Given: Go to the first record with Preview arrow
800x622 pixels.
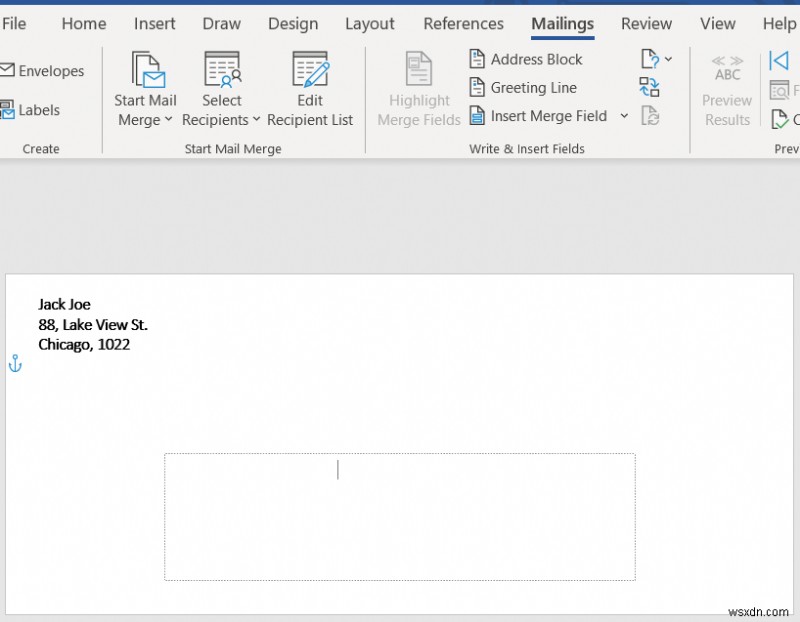Looking at the screenshot, I should 778,60.
